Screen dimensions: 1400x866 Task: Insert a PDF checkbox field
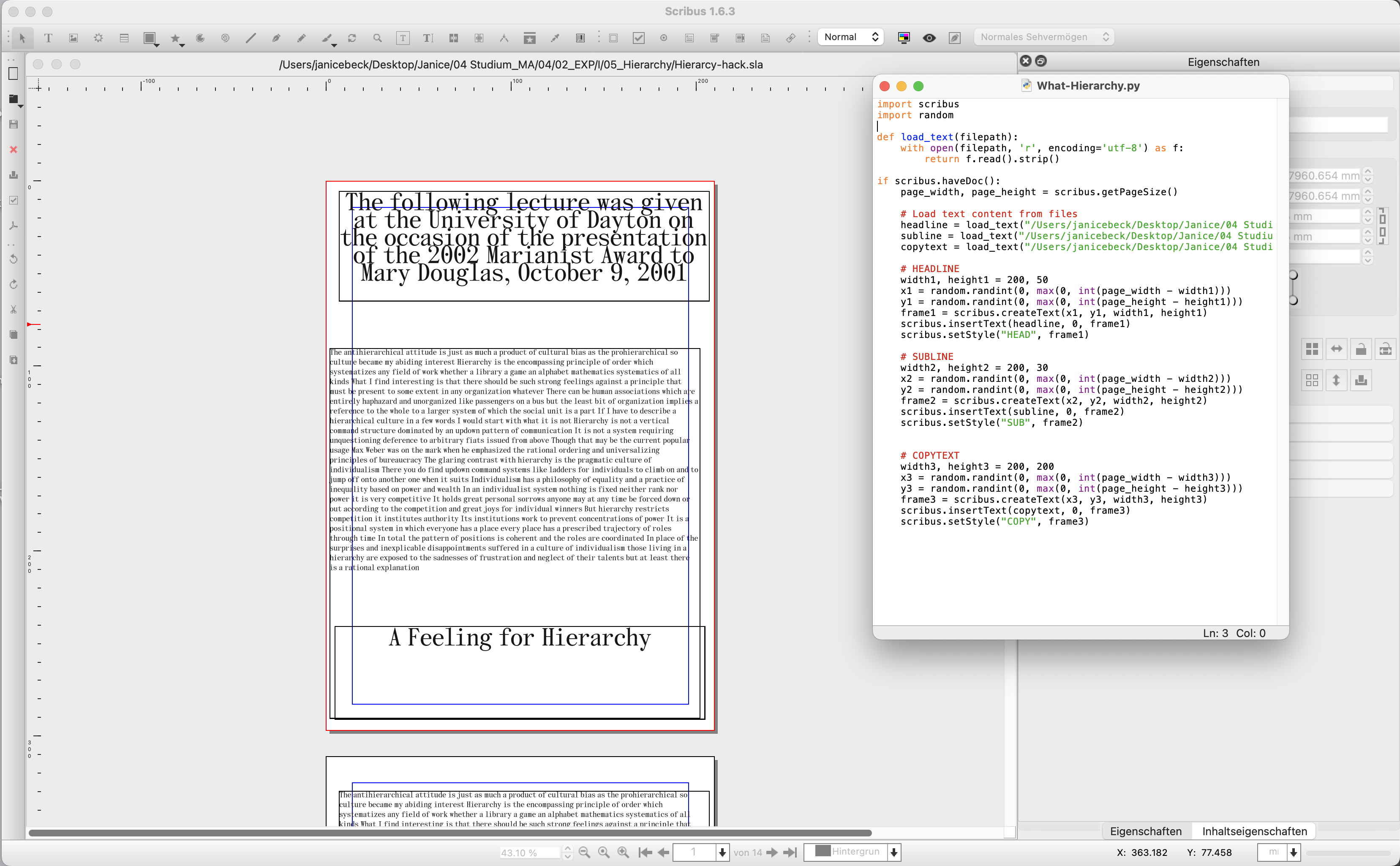(638, 38)
